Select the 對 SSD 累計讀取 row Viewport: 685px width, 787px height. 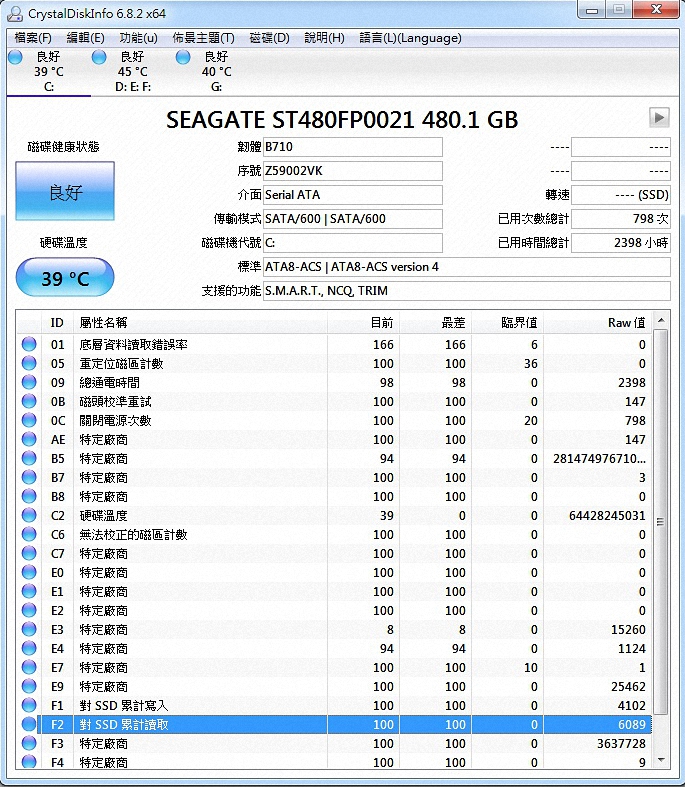pos(334,724)
